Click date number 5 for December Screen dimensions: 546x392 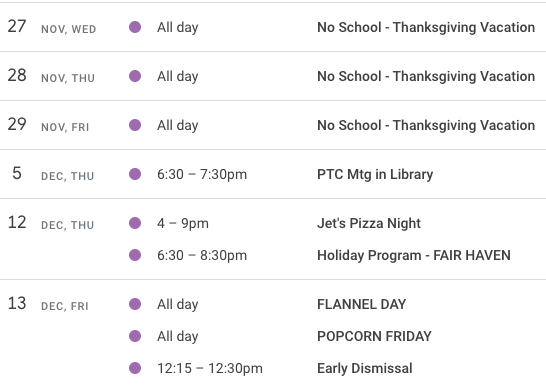point(17,173)
